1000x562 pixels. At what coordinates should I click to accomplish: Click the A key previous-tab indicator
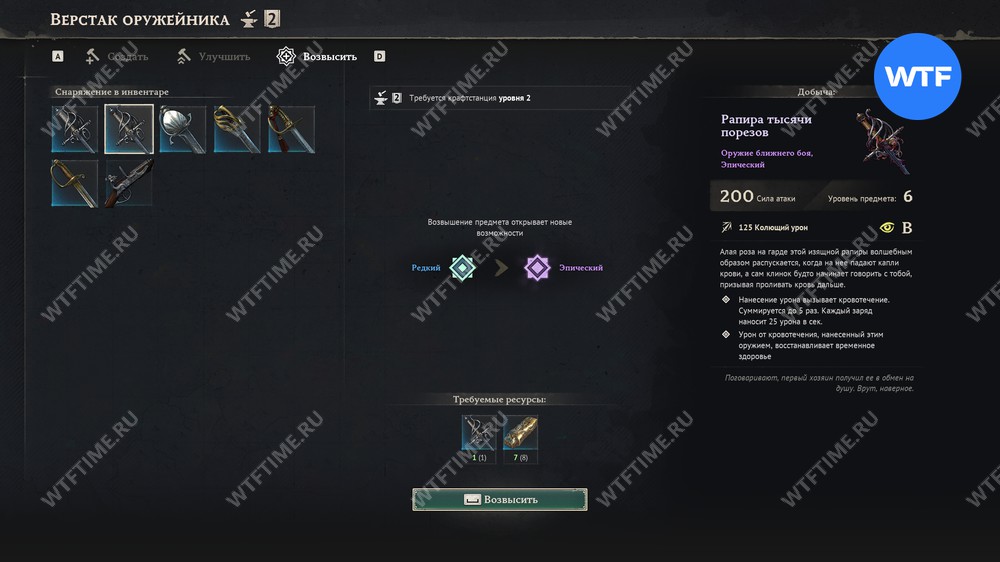(x=57, y=57)
